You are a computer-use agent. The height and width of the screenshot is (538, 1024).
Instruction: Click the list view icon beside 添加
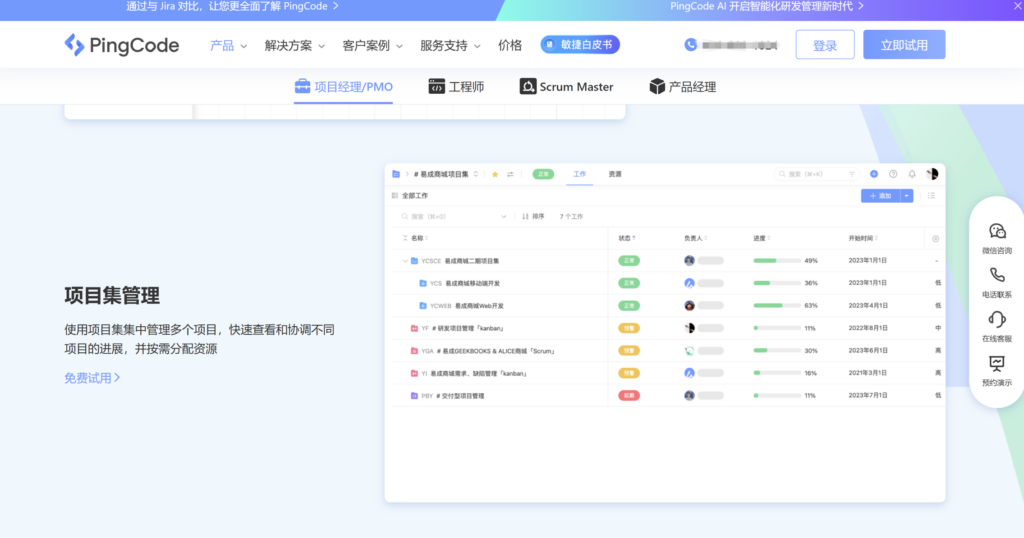(x=931, y=196)
